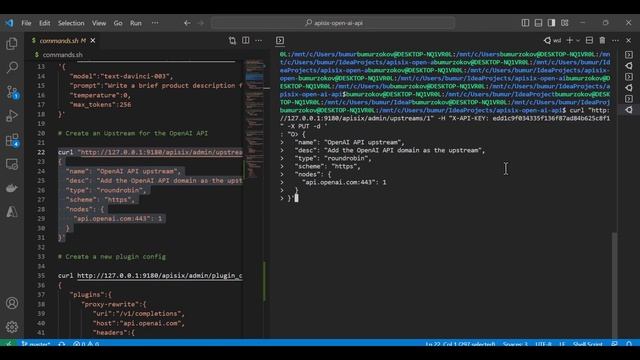Viewport: 640px width, 360px height.
Task: Open the Customize Layout icon
Action: [x=564, y=23]
